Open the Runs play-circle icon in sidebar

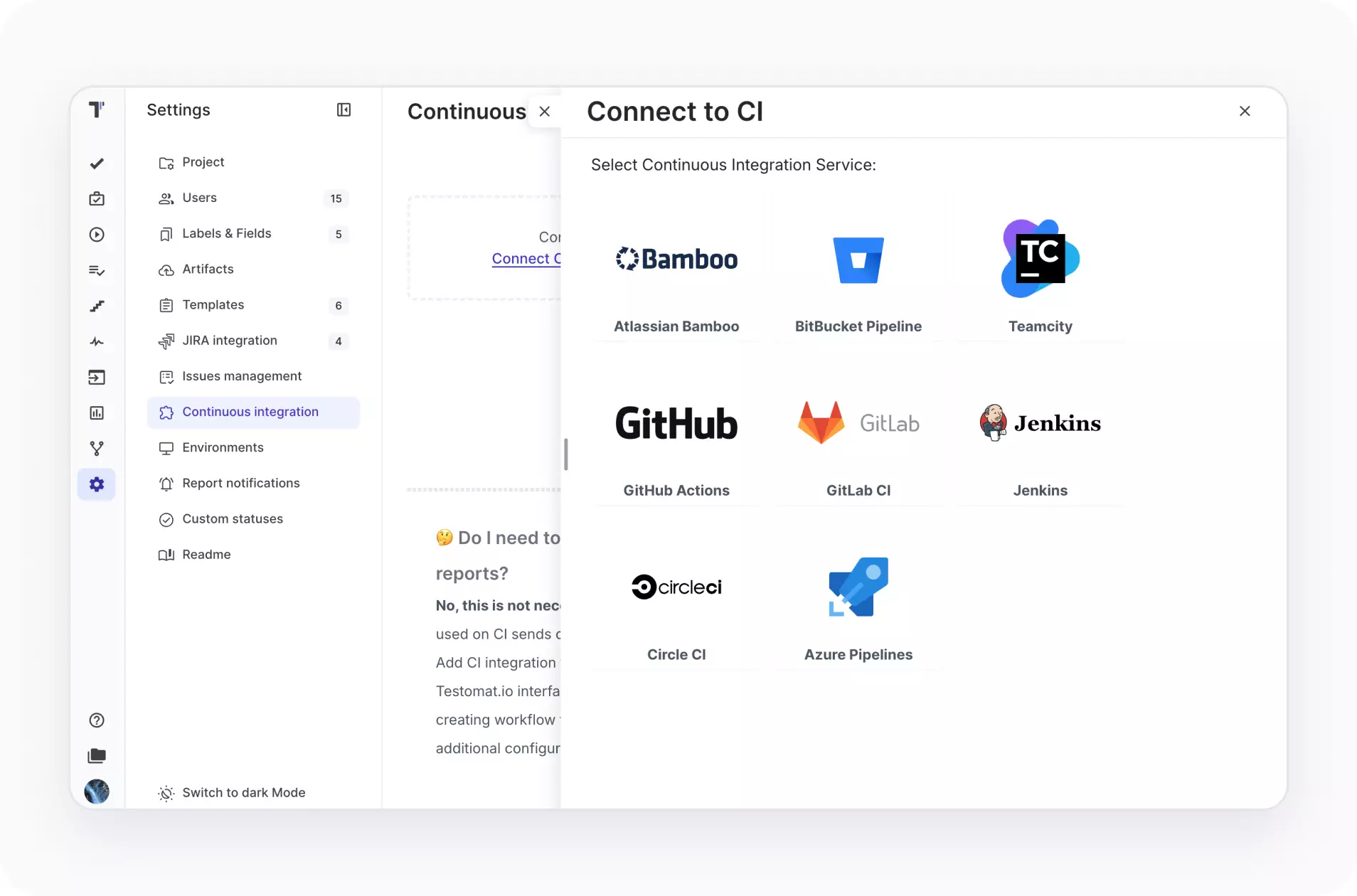97,235
